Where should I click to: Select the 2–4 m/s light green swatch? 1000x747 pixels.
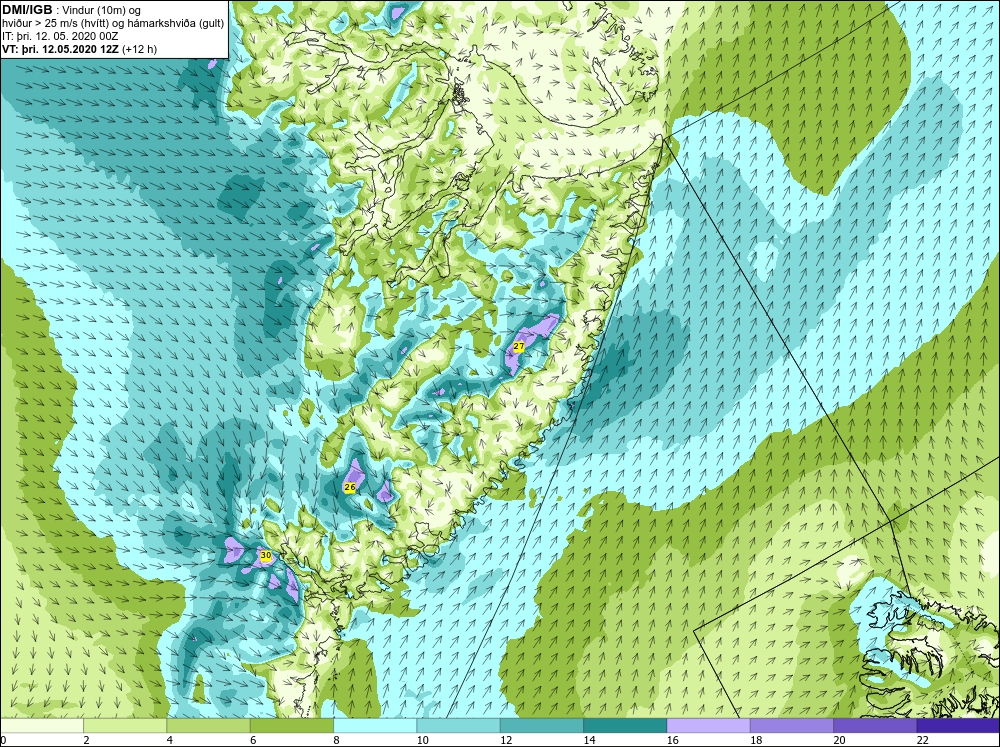125,725
